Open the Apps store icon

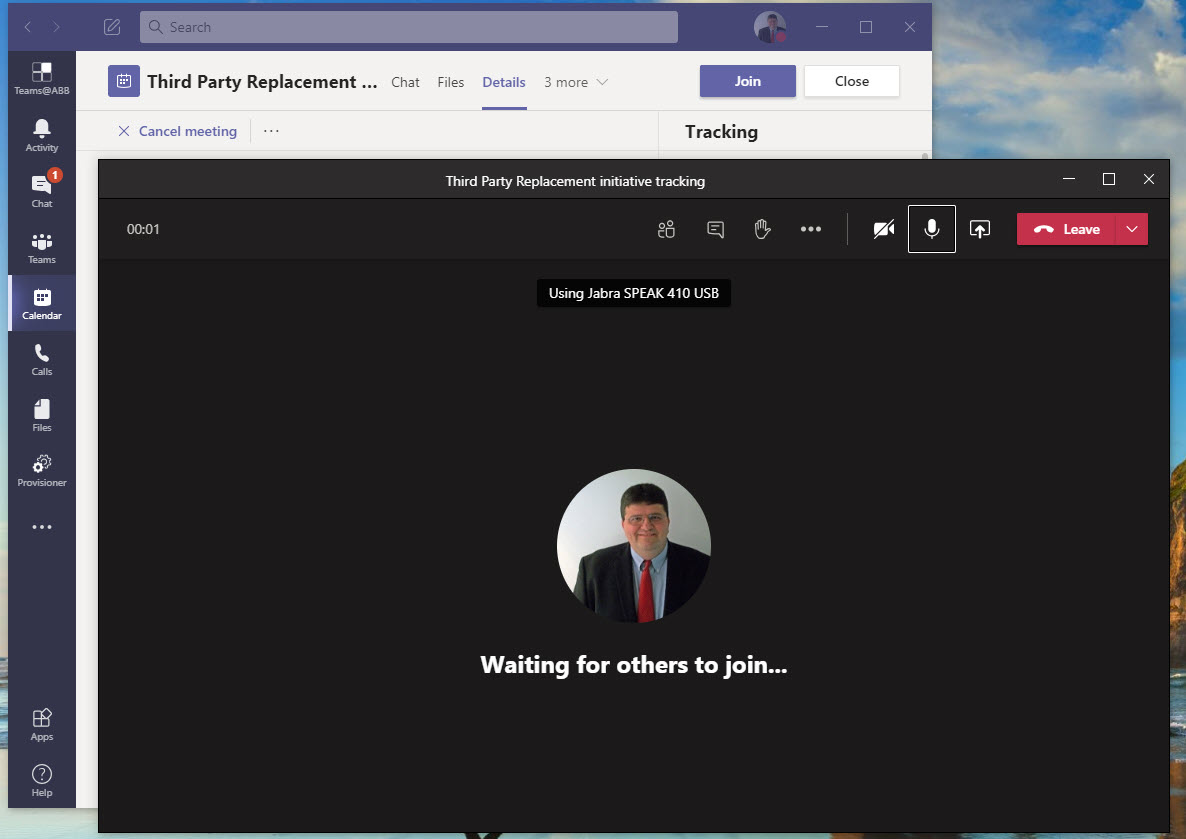coord(42,725)
